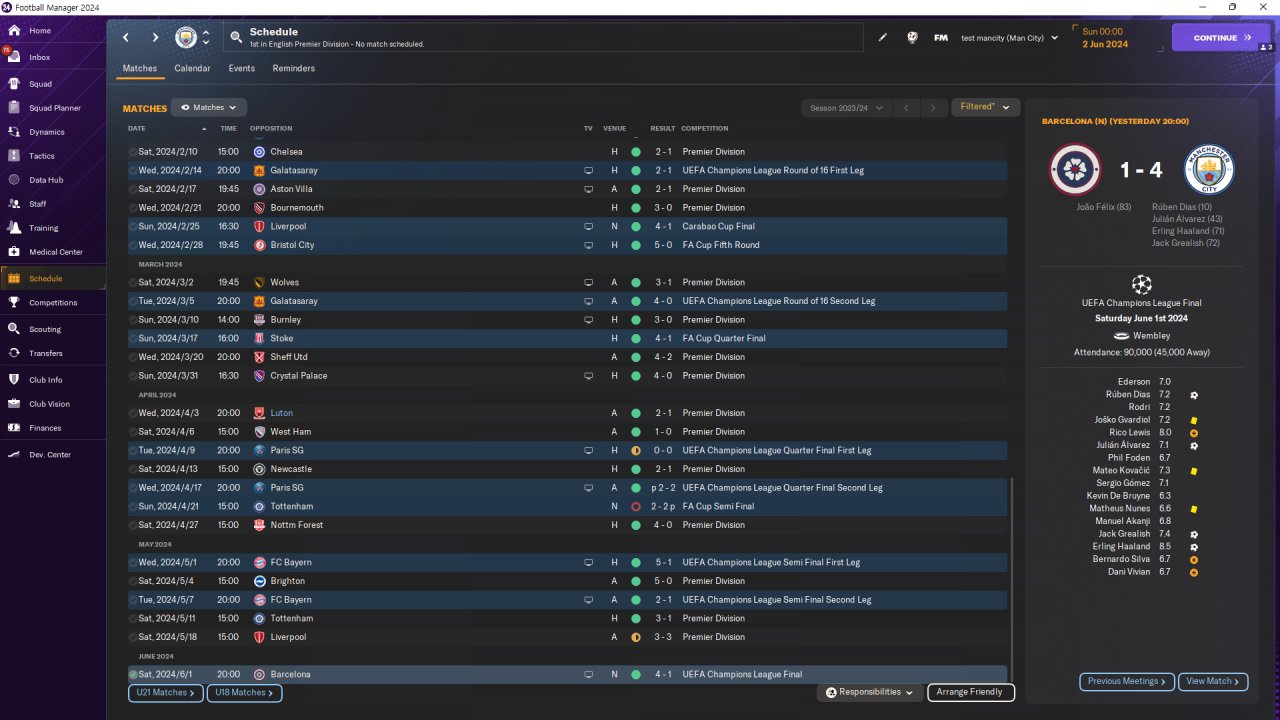This screenshot has height=720, width=1280.
Task: Click the search magnifier icon
Action: 236,38
